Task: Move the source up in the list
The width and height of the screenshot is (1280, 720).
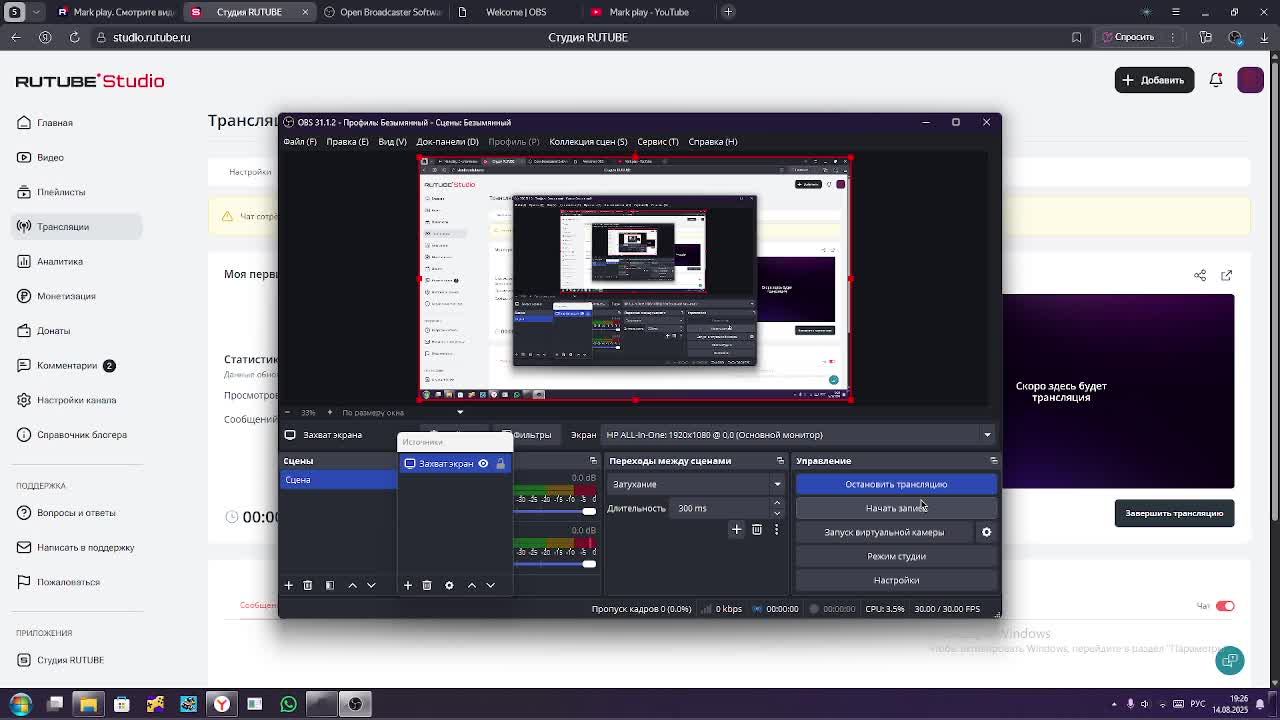Action: tap(472, 585)
